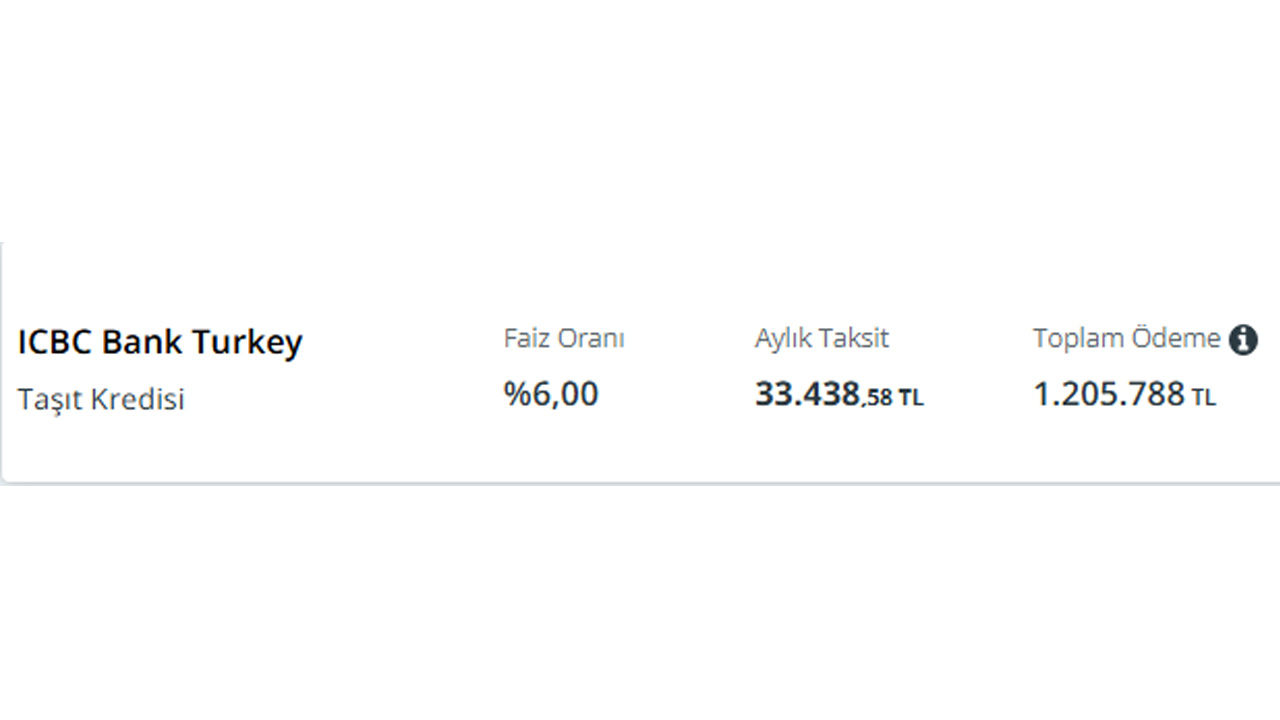1280x720 pixels.
Task: Click the word Taşıt in the subtitle
Action: [x=50, y=400]
